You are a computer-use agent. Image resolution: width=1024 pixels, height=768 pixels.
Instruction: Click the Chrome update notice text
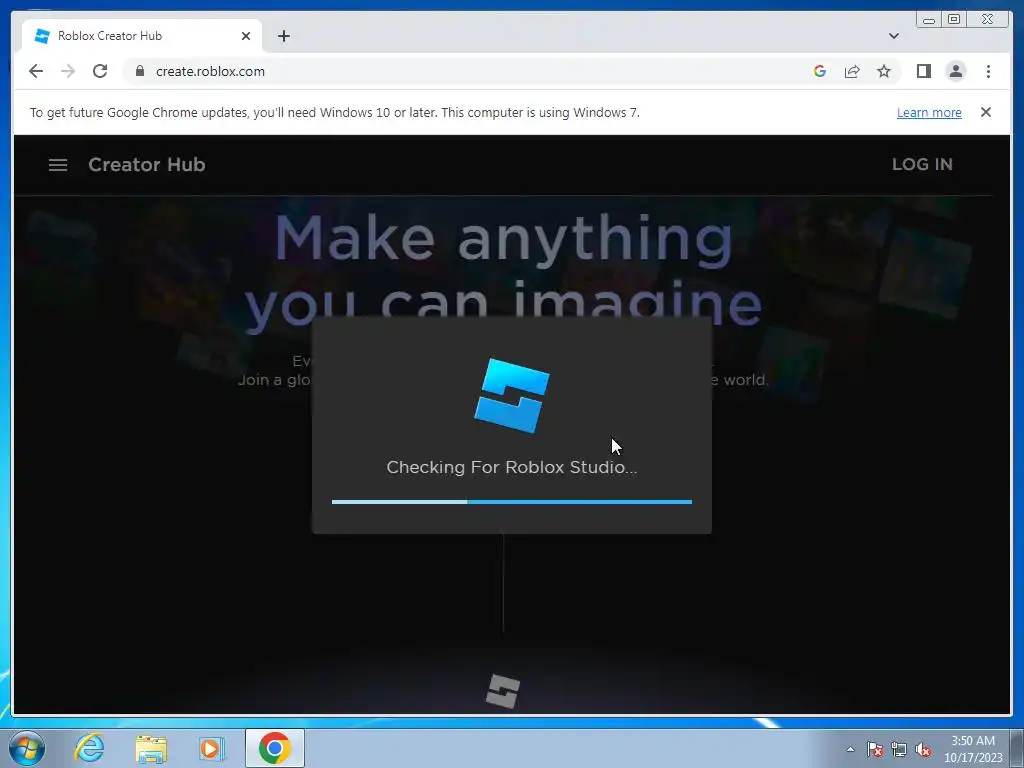334,112
